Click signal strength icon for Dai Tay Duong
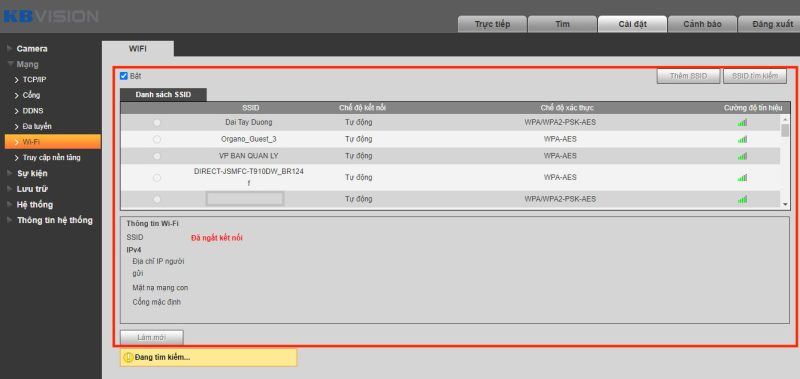 point(742,122)
